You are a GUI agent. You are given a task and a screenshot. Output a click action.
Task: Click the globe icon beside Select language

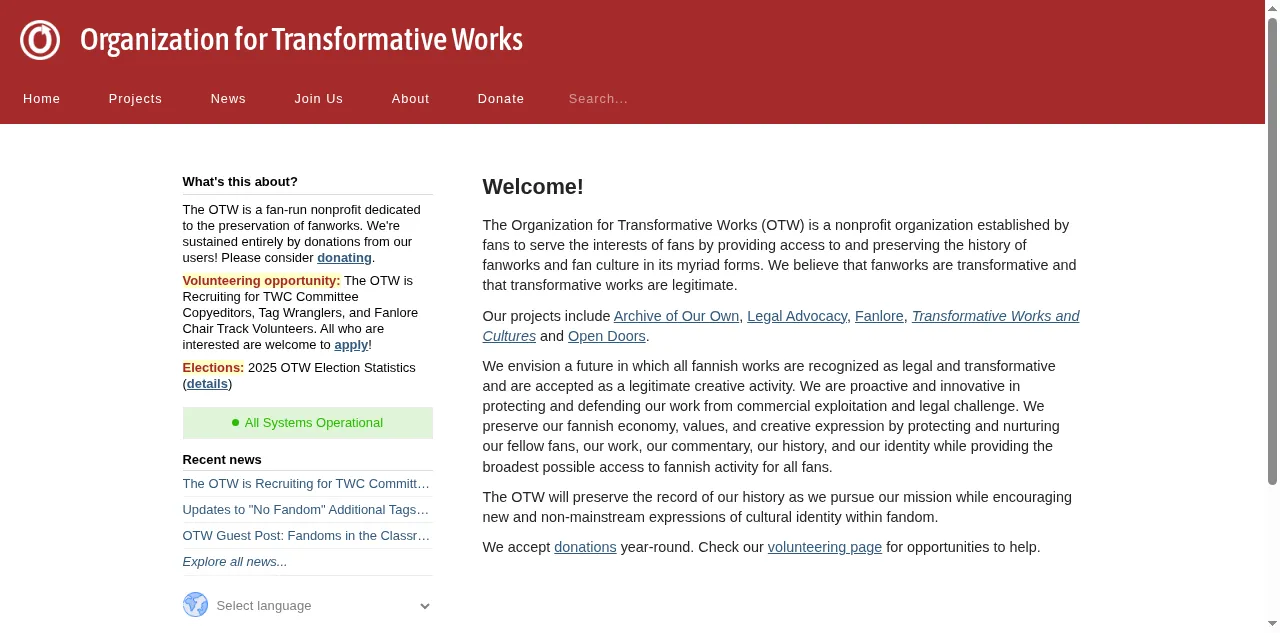[x=195, y=605]
